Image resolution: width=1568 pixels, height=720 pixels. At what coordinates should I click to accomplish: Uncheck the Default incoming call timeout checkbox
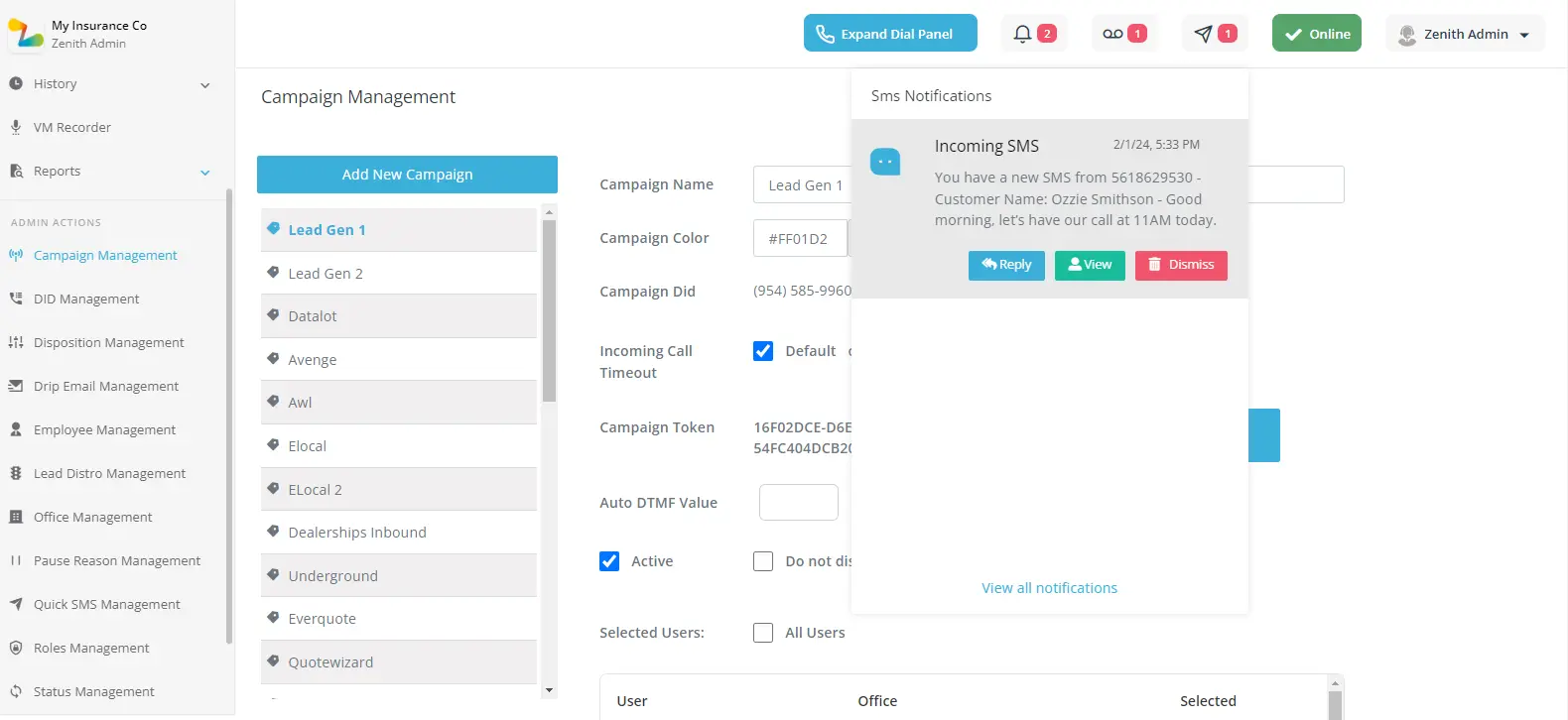pos(763,351)
